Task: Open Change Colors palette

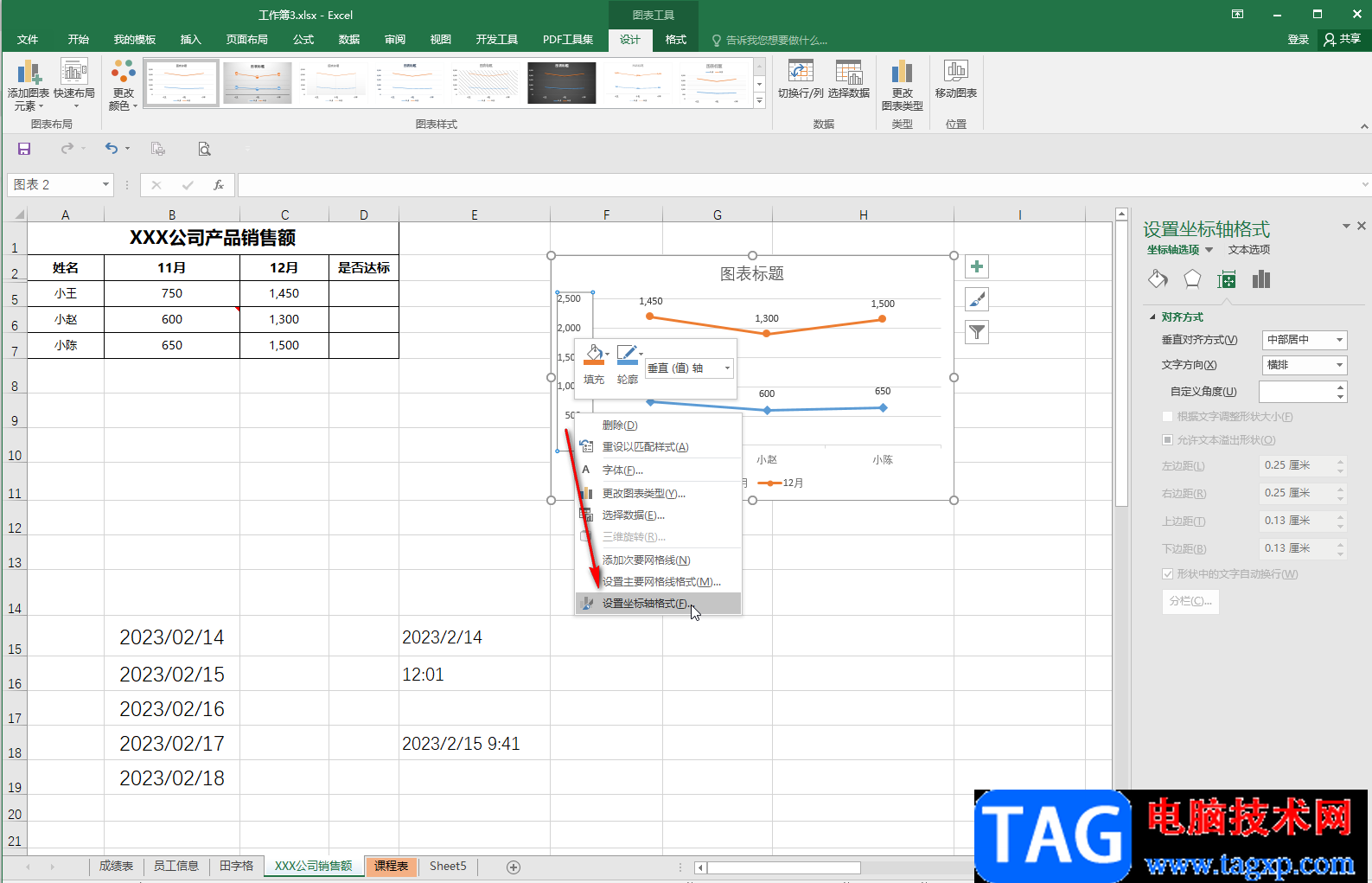Action: click(x=124, y=85)
